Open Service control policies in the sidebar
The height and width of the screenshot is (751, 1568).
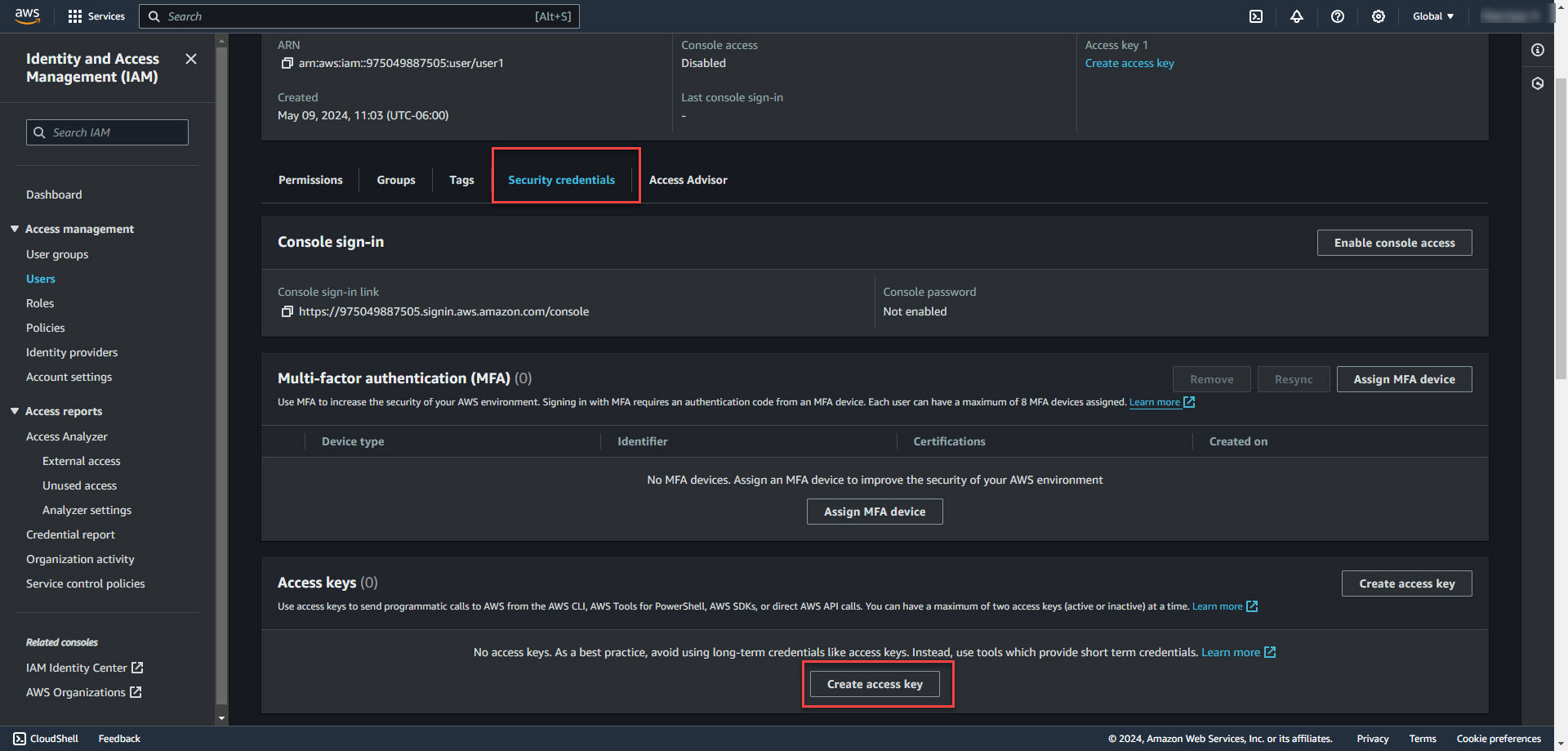pos(85,583)
